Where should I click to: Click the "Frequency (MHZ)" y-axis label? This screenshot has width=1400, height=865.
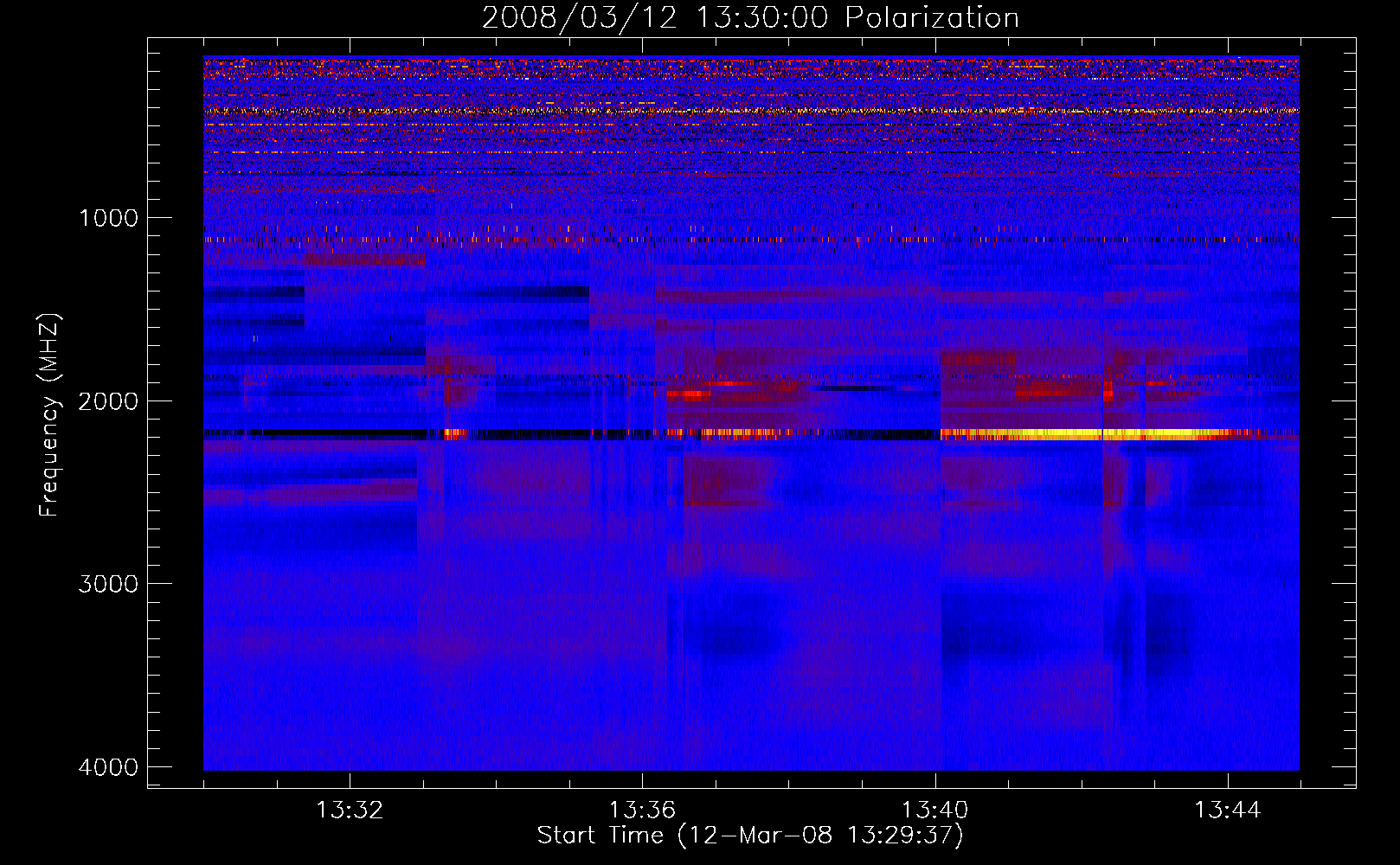(50, 415)
